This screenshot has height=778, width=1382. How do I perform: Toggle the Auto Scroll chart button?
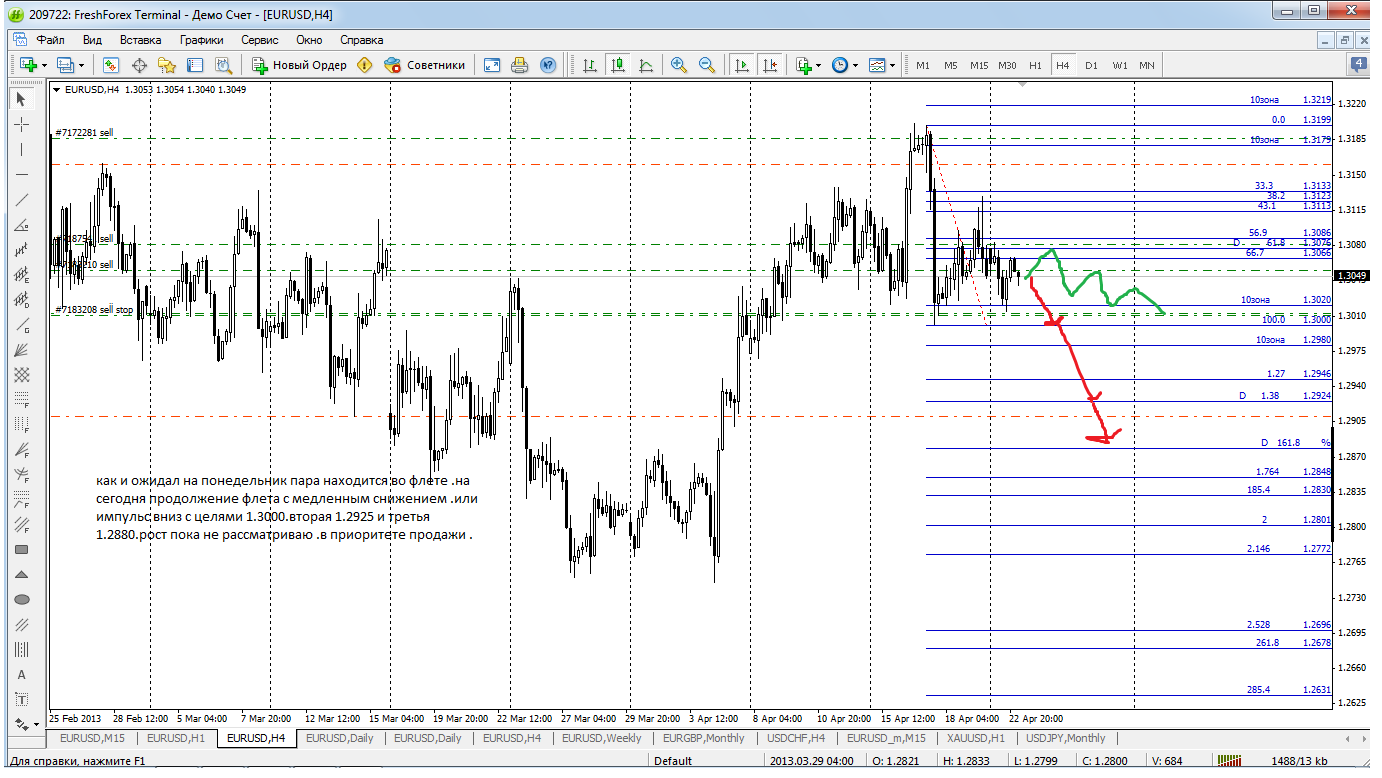click(742, 65)
